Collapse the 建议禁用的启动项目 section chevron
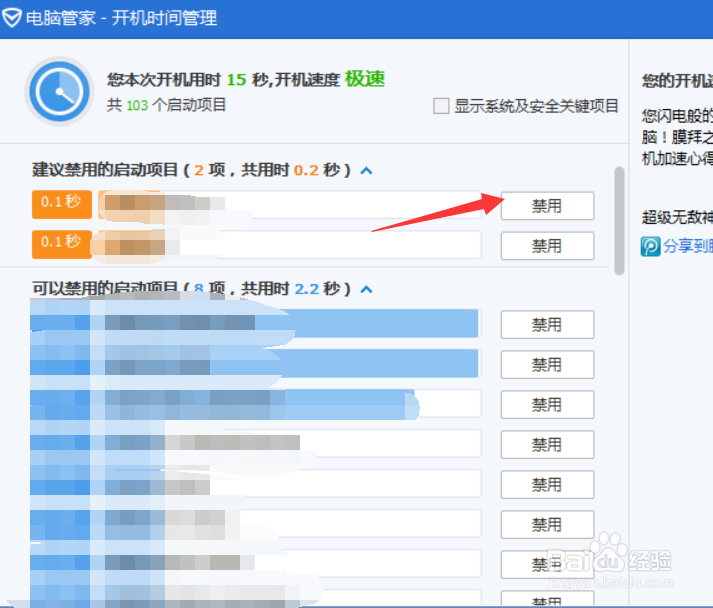The width and height of the screenshot is (713, 608). pos(366,171)
